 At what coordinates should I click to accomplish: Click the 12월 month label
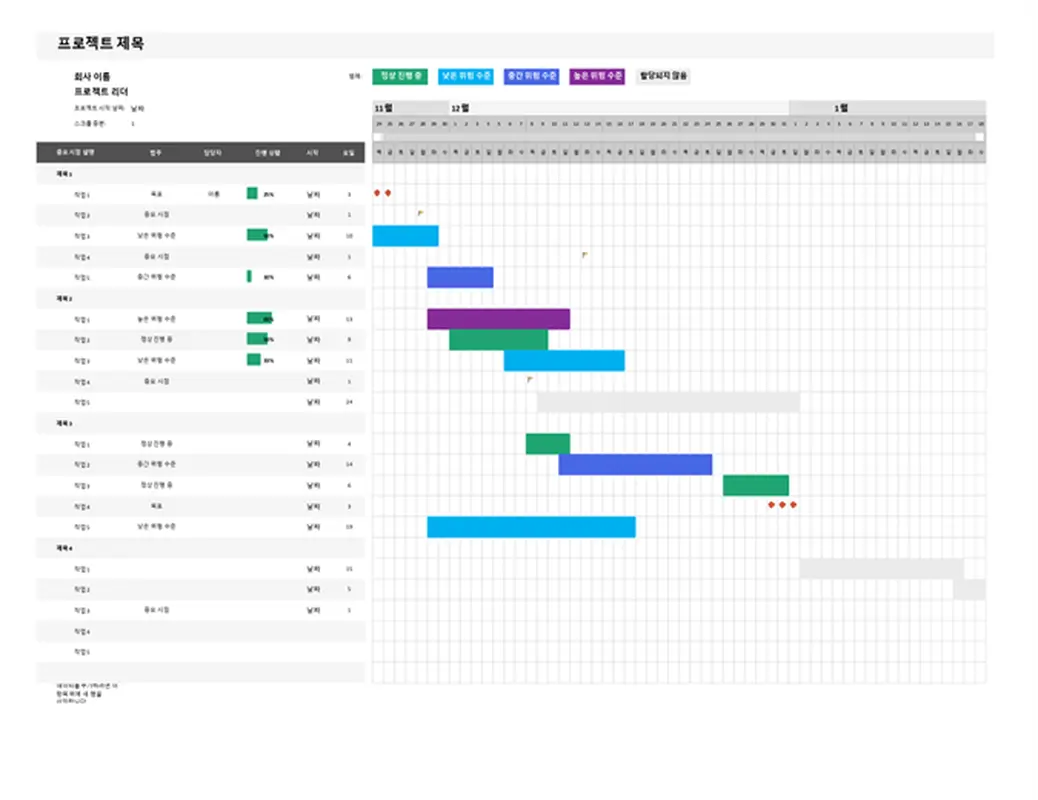pos(460,108)
